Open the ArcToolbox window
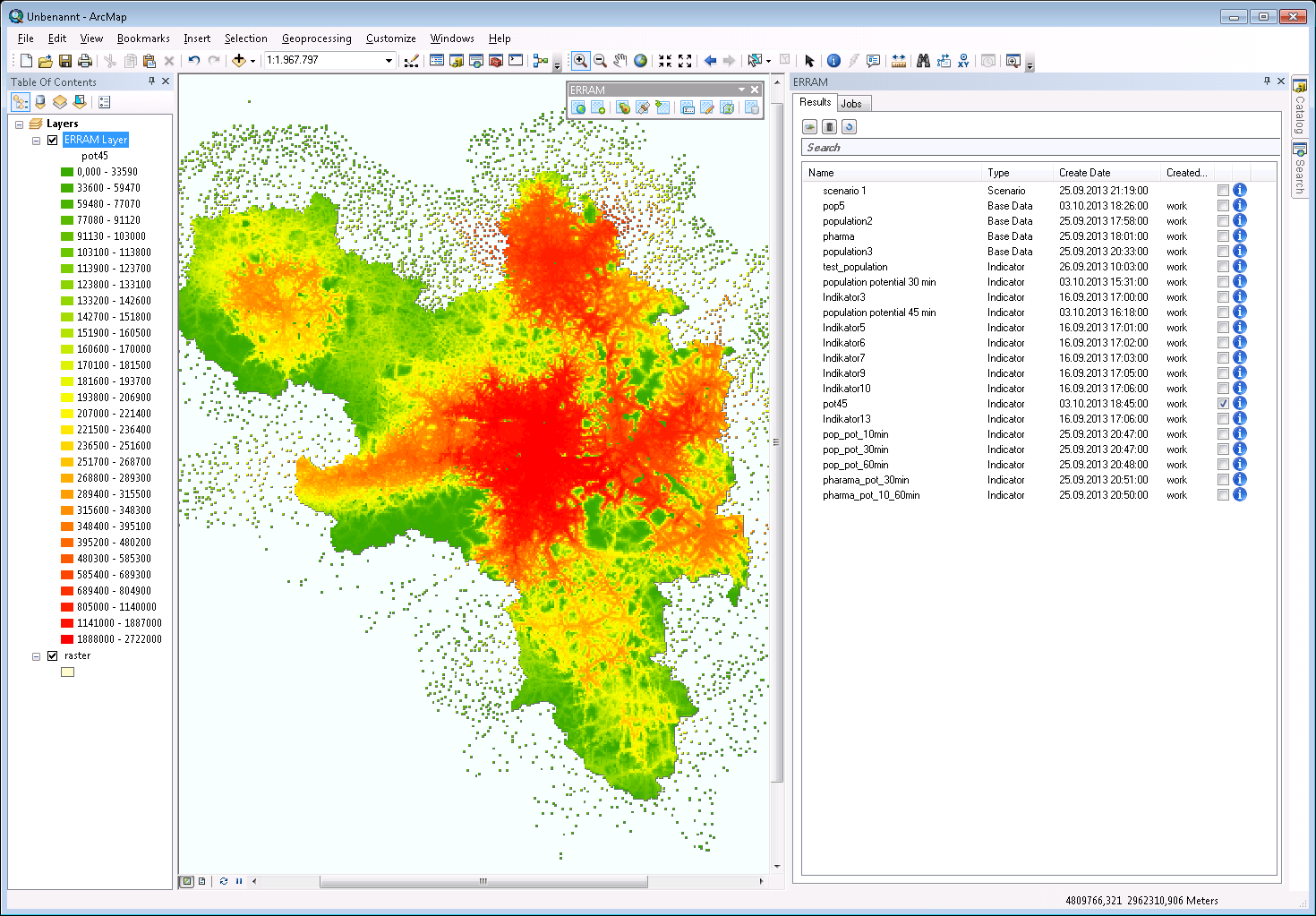The image size is (1316, 916). tap(496, 61)
